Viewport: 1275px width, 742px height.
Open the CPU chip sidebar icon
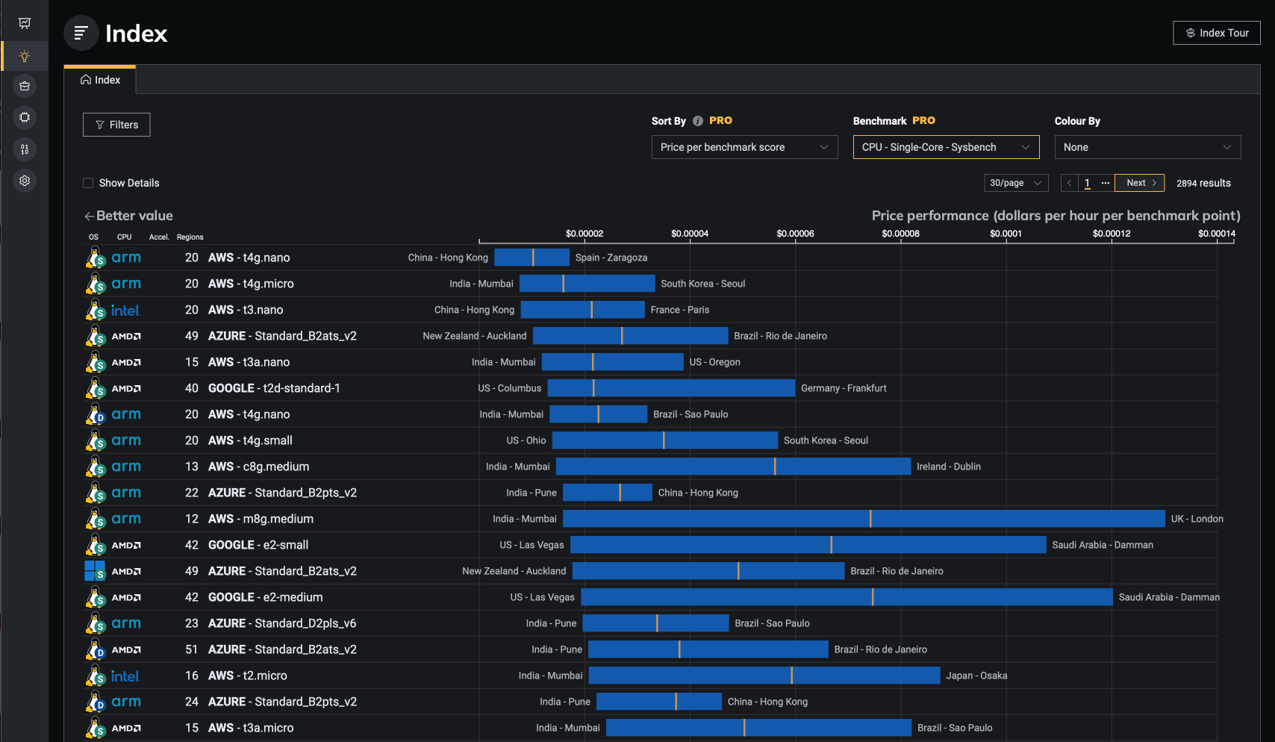(24, 117)
